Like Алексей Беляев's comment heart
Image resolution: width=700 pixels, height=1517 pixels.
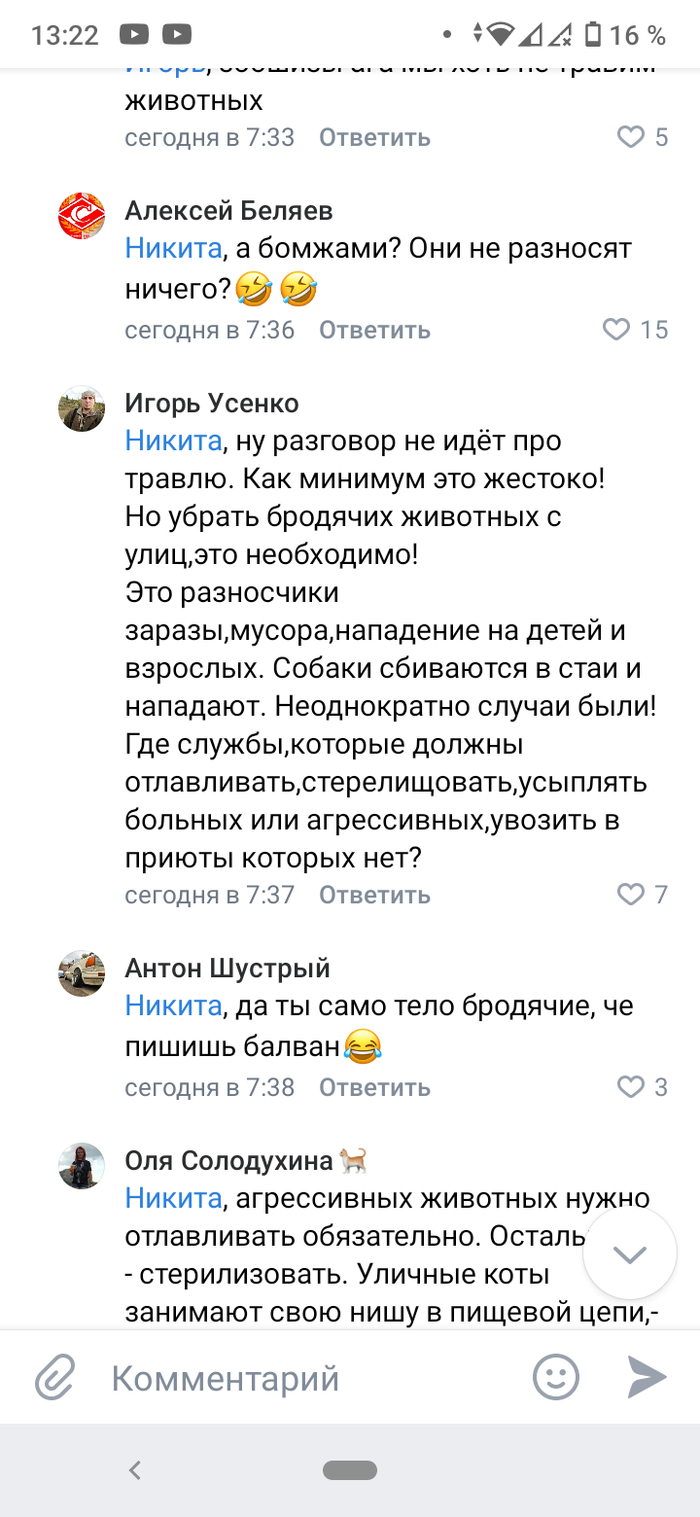(x=617, y=329)
